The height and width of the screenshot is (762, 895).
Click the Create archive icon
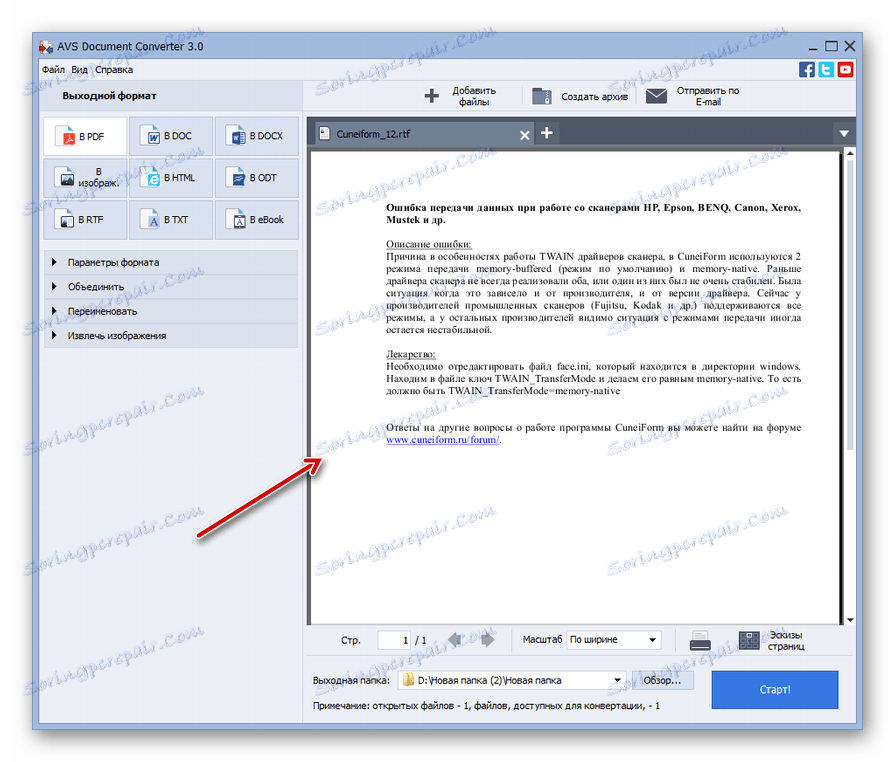coord(542,96)
